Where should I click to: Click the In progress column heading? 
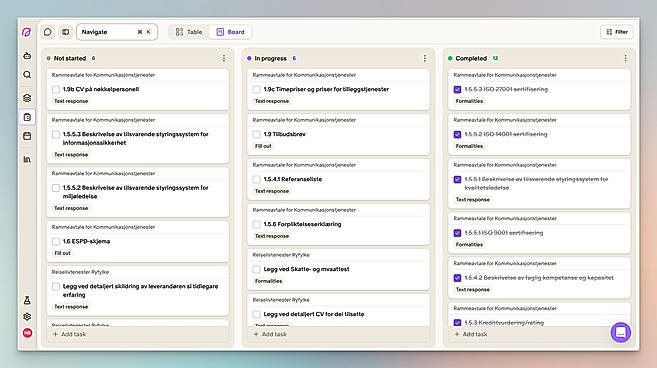(x=270, y=58)
